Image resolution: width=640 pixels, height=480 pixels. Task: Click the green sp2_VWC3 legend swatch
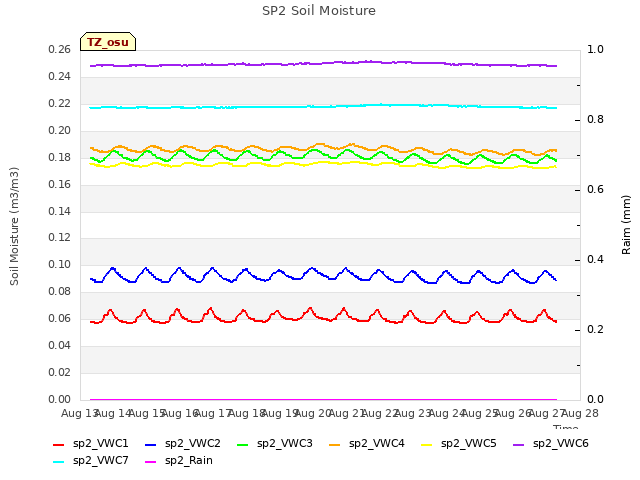[243, 445]
